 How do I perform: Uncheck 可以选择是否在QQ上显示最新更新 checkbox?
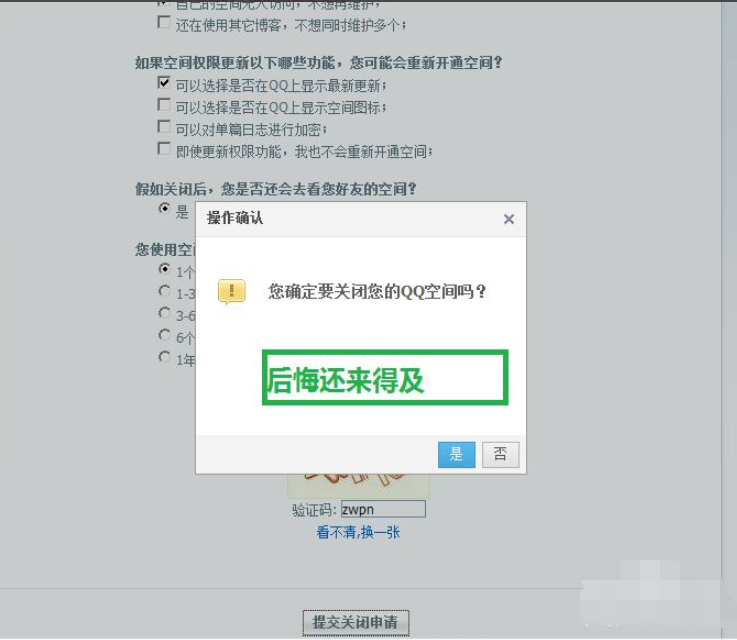tap(164, 84)
